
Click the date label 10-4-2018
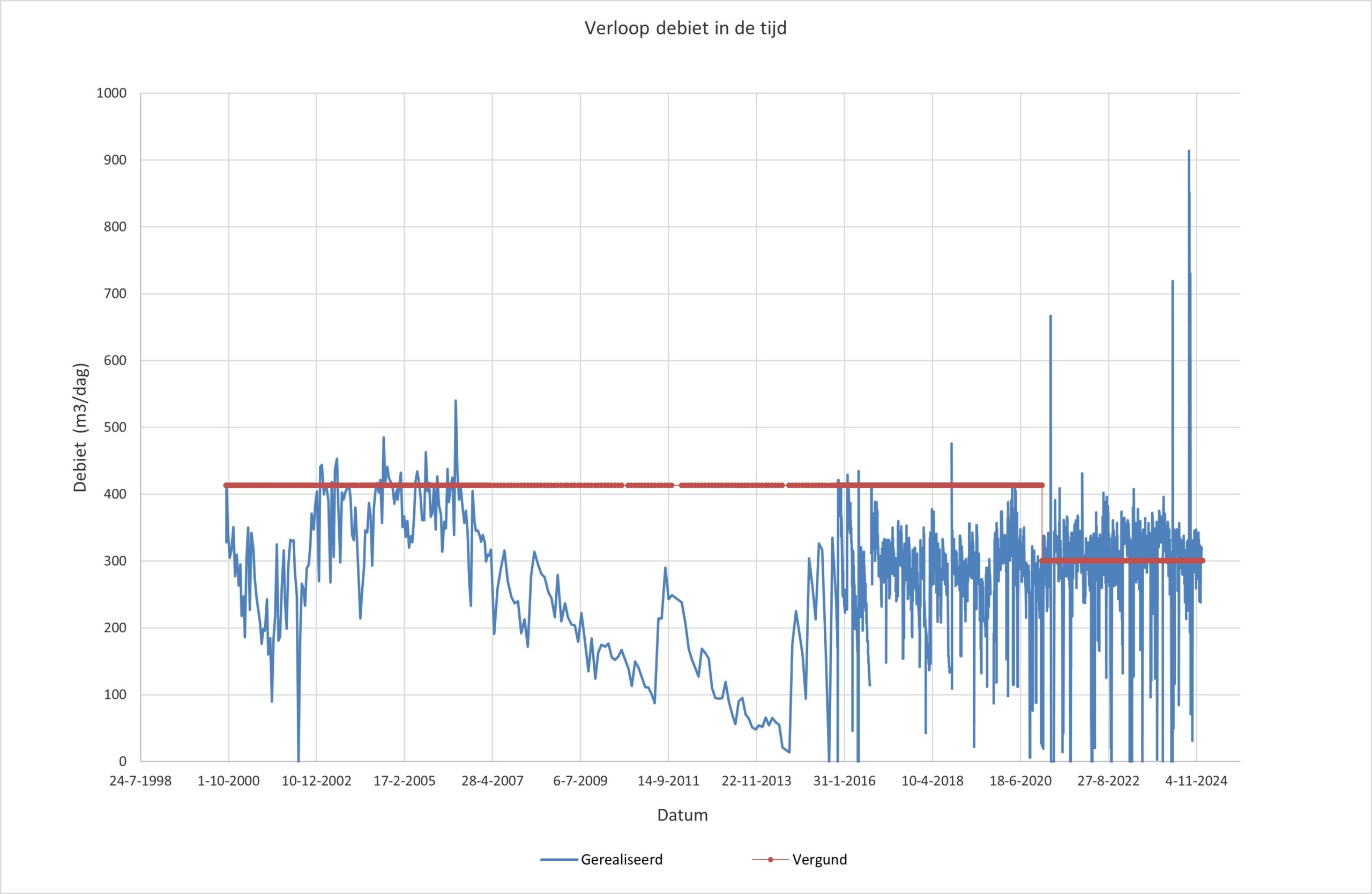[x=932, y=781]
